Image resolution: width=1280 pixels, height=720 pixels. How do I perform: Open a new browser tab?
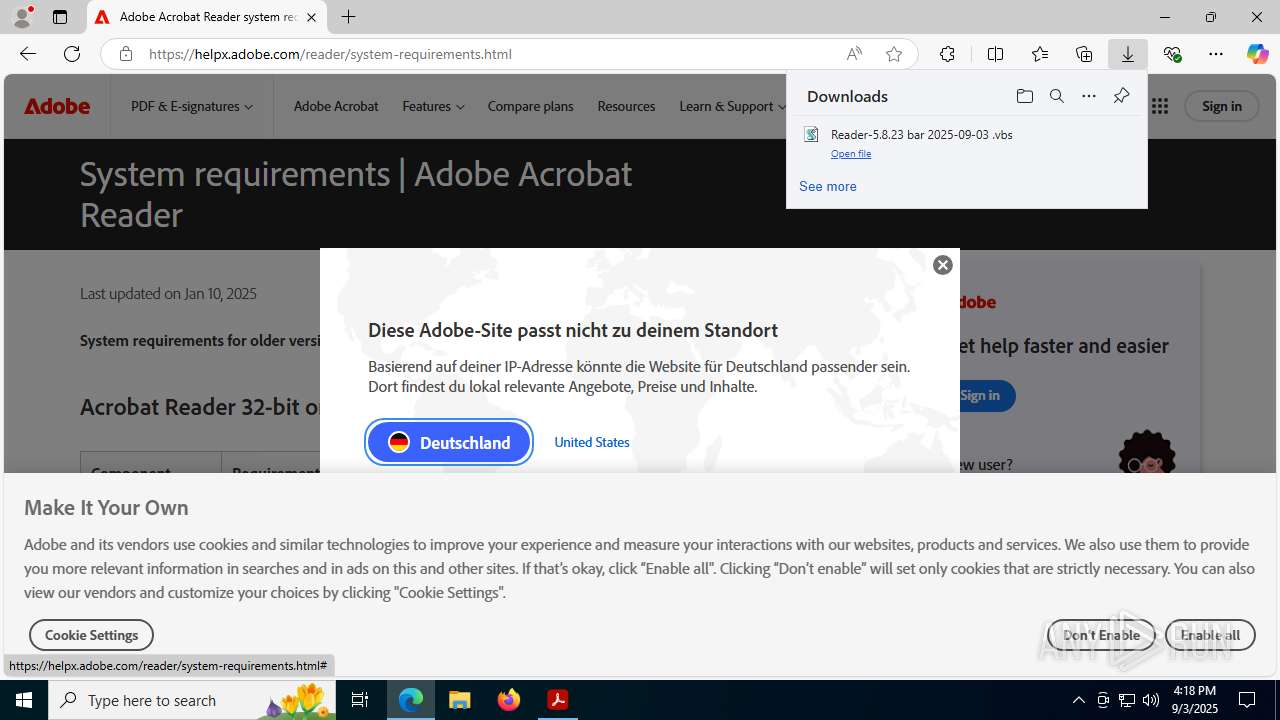click(348, 17)
